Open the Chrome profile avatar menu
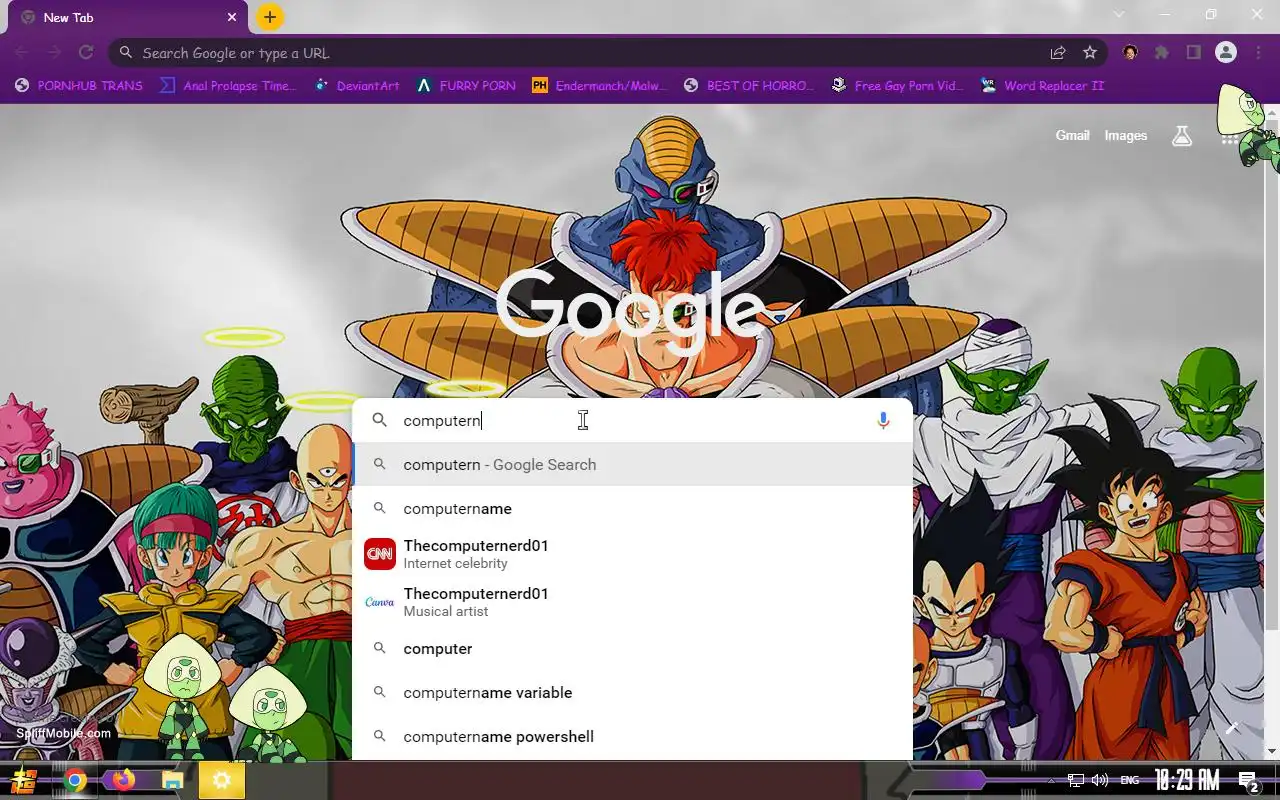The height and width of the screenshot is (800, 1280). point(1226,53)
